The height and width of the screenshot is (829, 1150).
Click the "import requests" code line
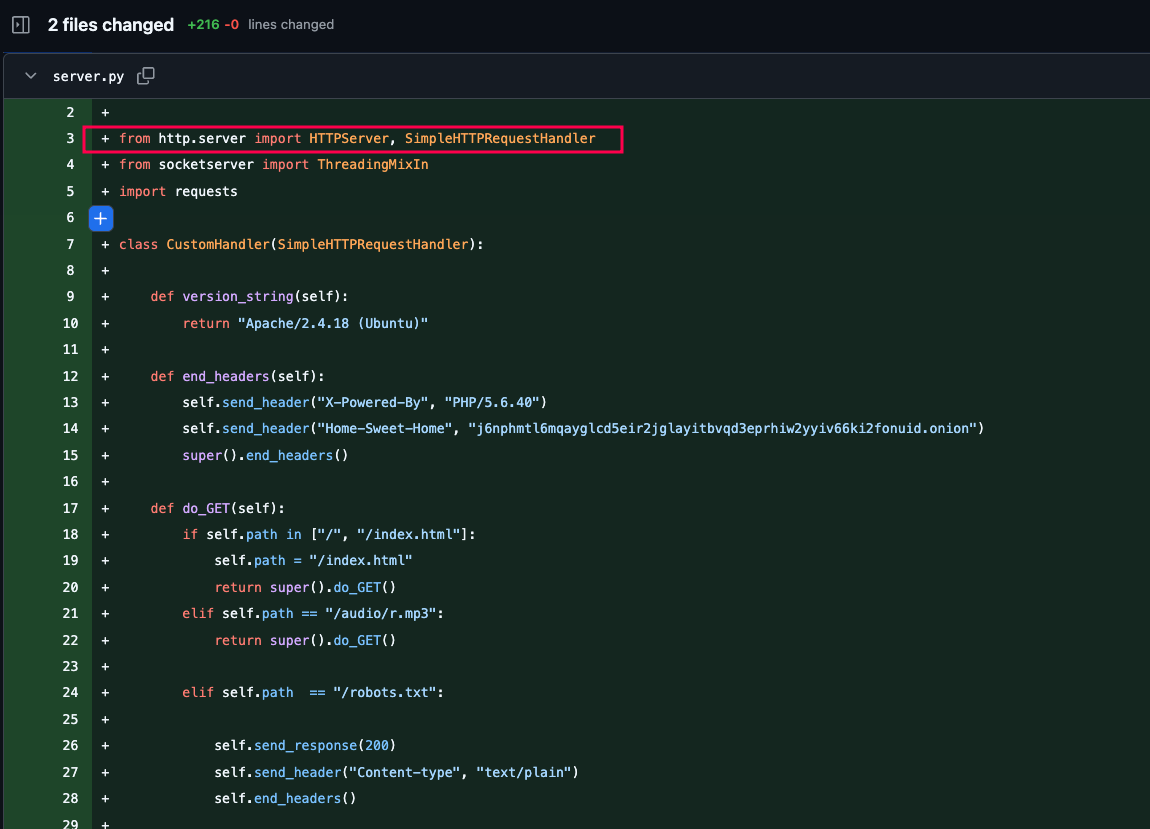pos(178,191)
